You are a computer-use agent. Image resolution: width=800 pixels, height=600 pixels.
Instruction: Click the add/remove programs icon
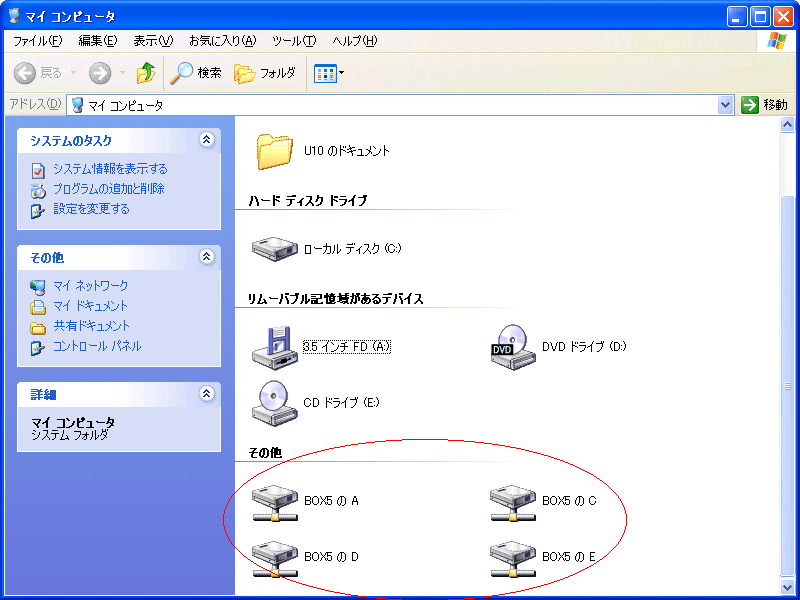pyautogui.click(x=38, y=191)
